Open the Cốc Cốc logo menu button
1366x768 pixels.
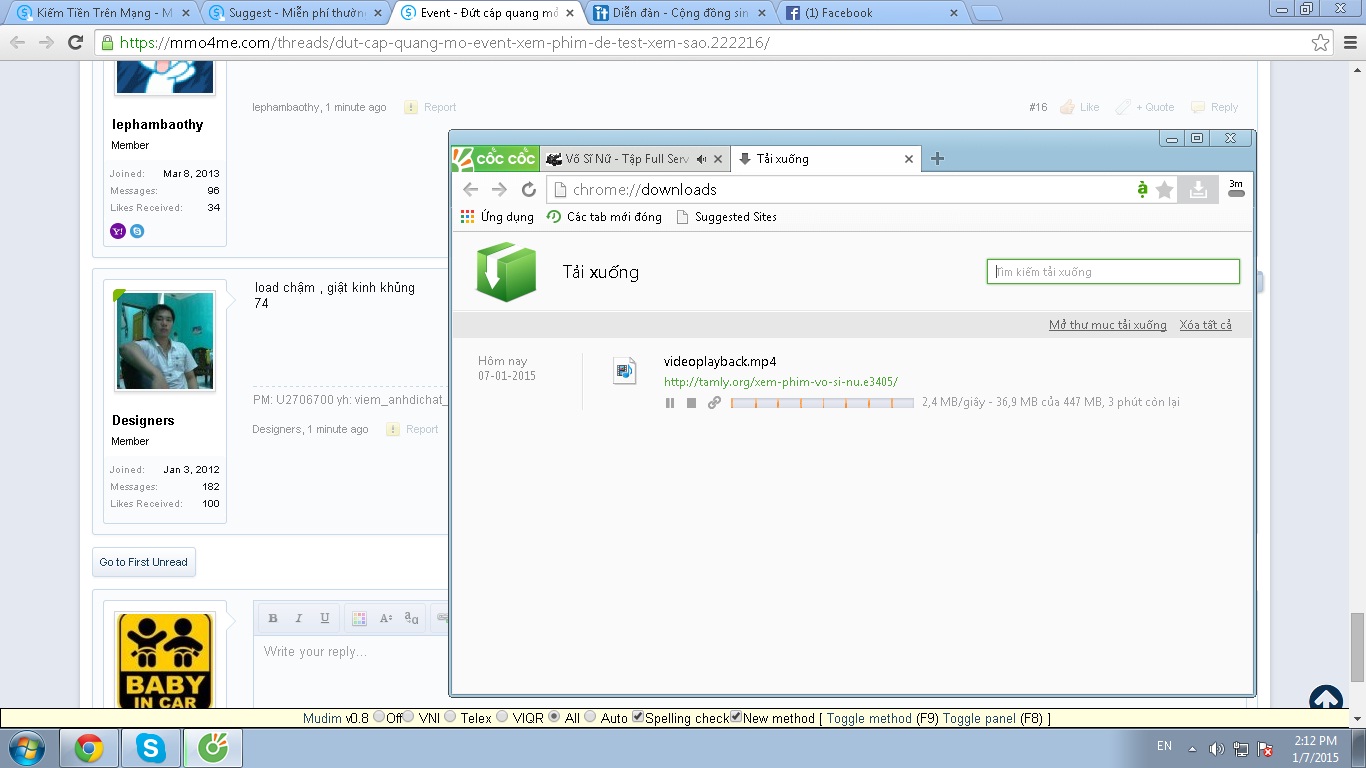point(495,158)
